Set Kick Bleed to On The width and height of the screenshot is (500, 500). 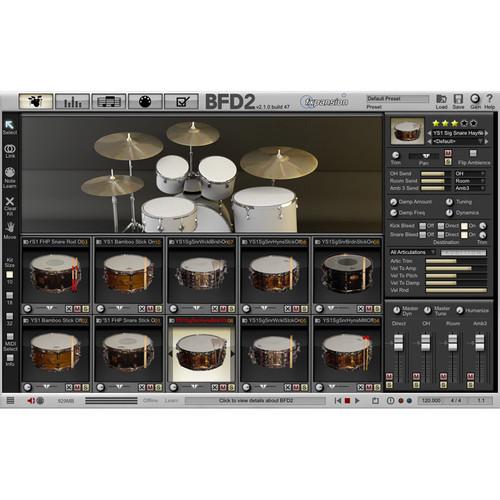(464, 226)
